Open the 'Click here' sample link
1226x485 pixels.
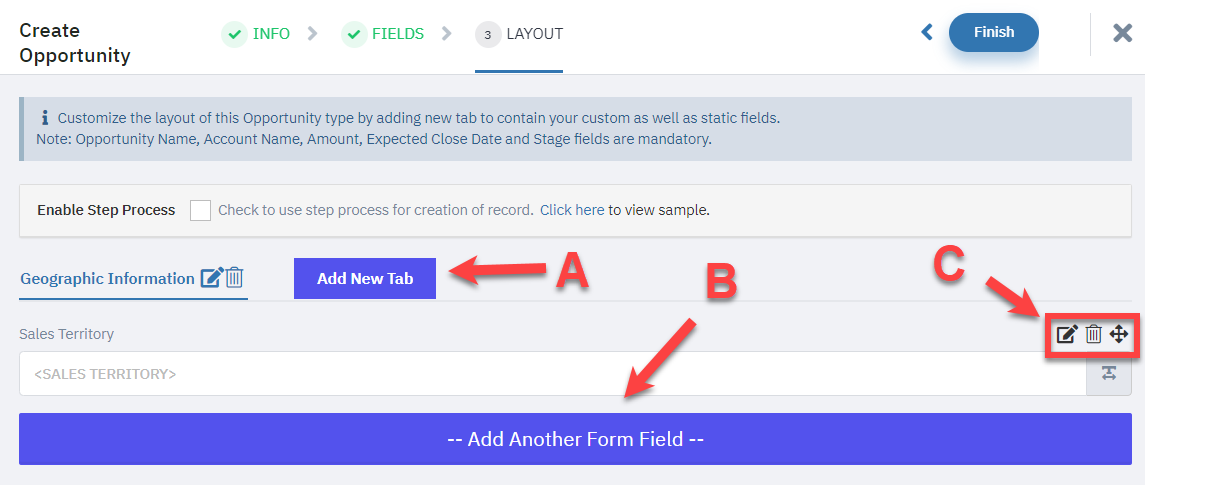pyautogui.click(x=572, y=210)
